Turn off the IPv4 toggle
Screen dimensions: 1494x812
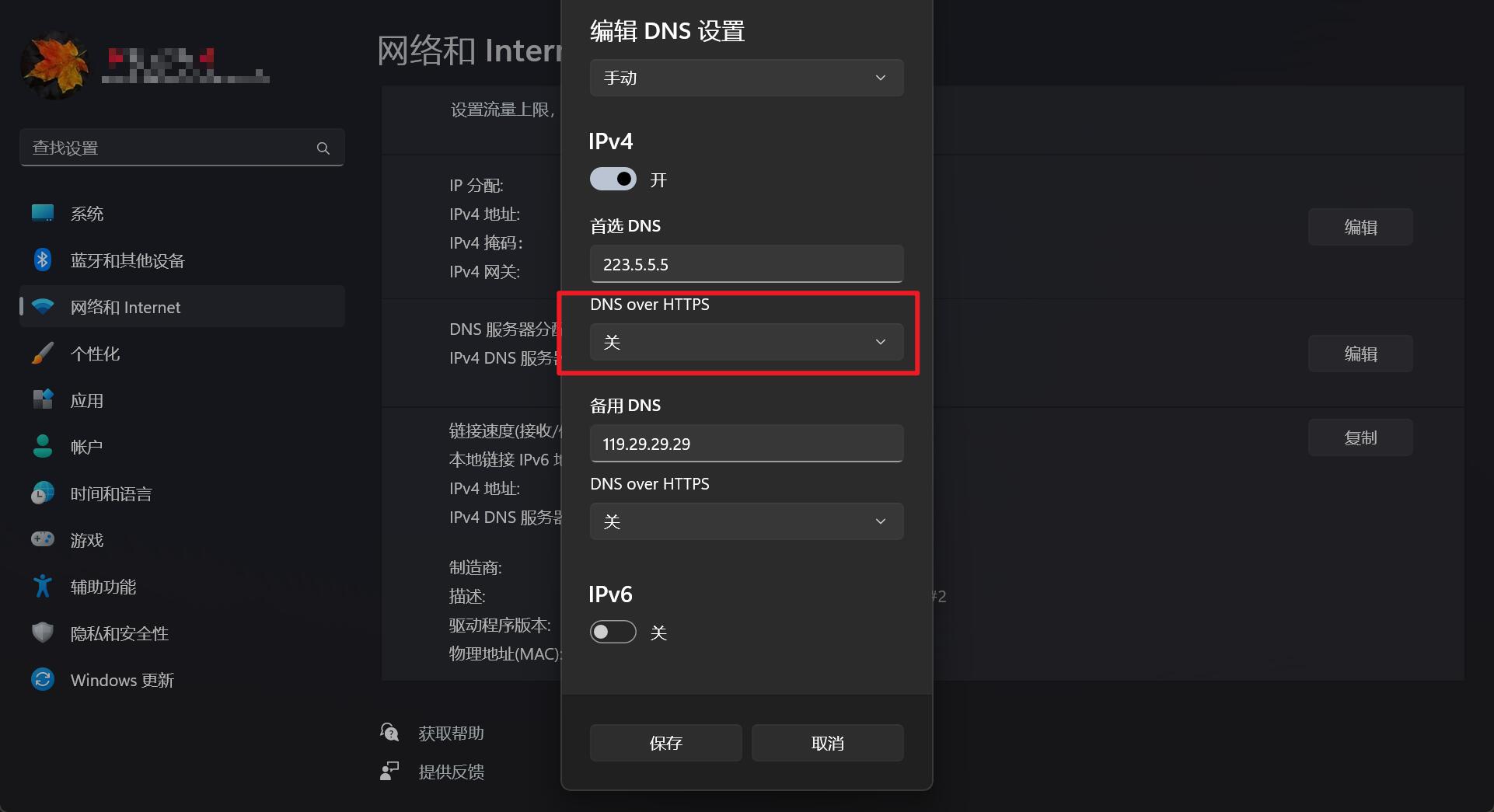pos(613,179)
